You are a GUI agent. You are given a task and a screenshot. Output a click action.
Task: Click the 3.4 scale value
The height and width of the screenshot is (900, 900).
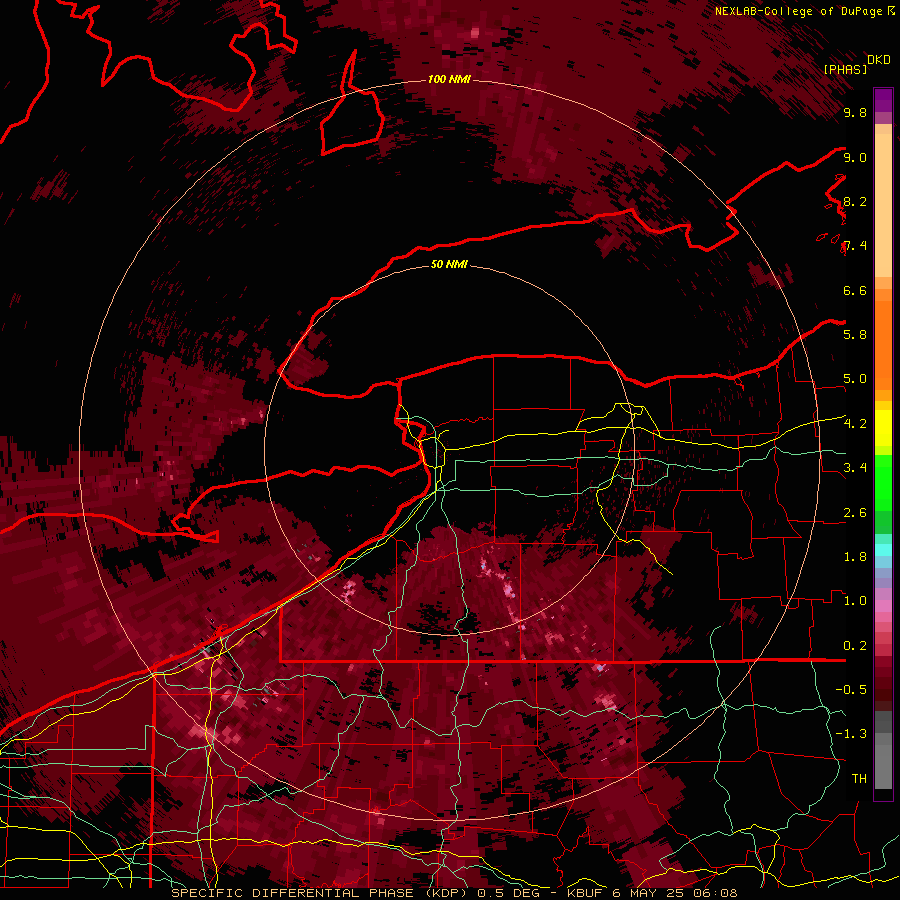[x=855, y=468]
